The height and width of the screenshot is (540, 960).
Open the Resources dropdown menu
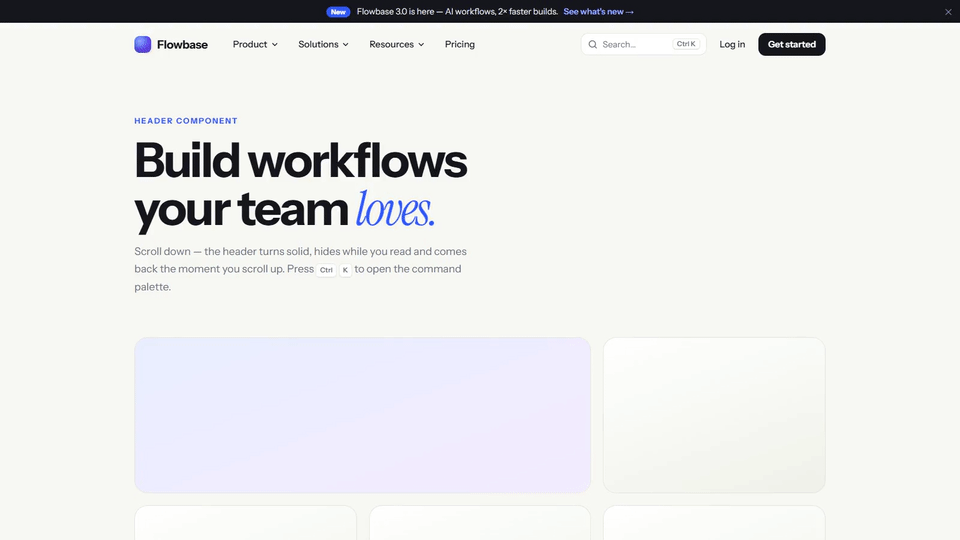click(396, 44)
